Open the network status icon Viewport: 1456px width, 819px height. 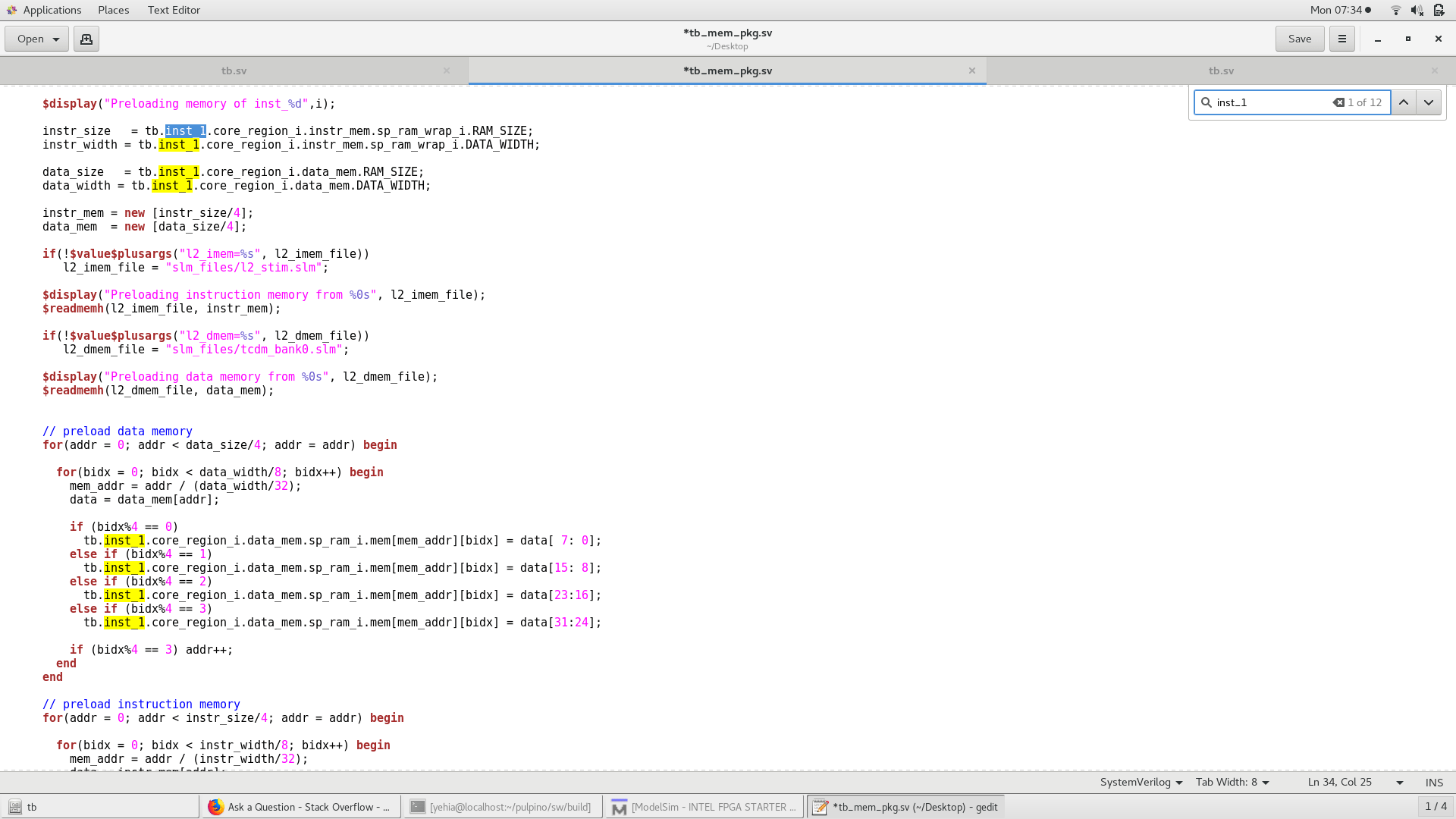tap(1395, 10)
